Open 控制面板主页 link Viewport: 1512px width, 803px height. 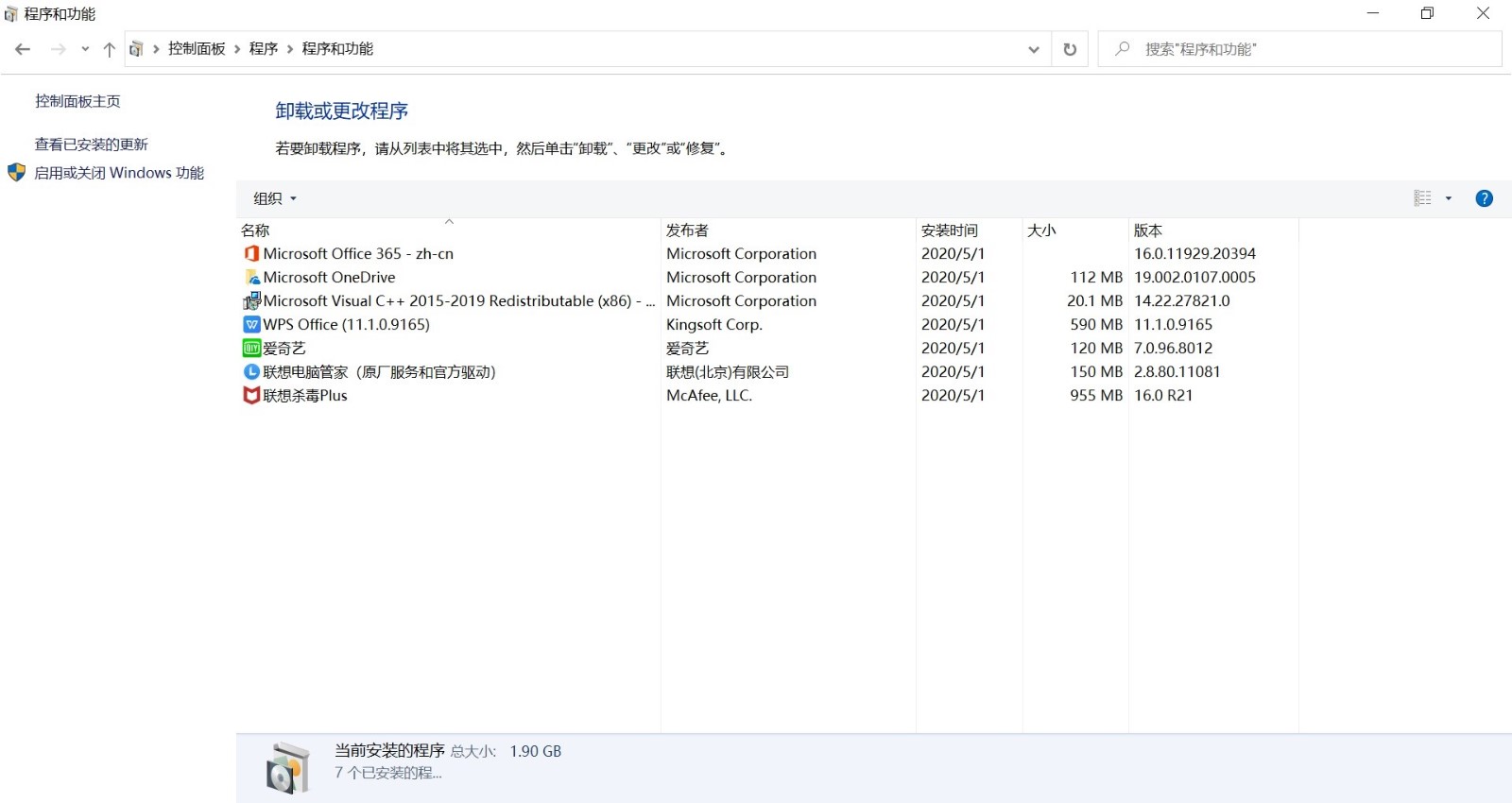(x=77, y=101)
